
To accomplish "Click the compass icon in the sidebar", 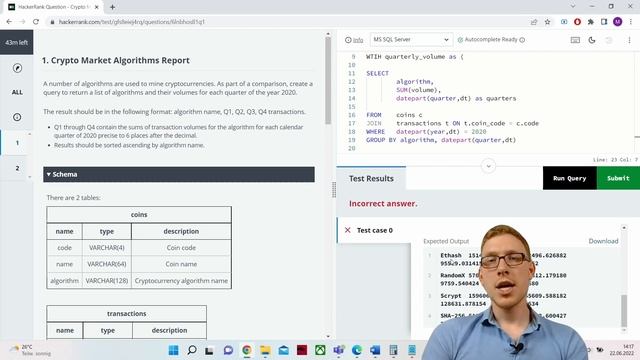I will 17,68.
